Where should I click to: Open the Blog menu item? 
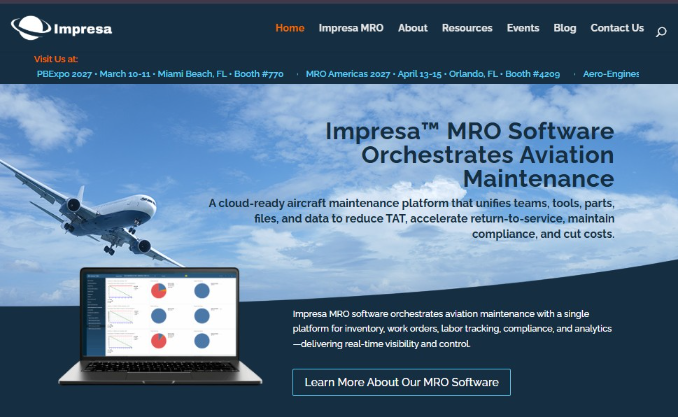click(565, 28)
